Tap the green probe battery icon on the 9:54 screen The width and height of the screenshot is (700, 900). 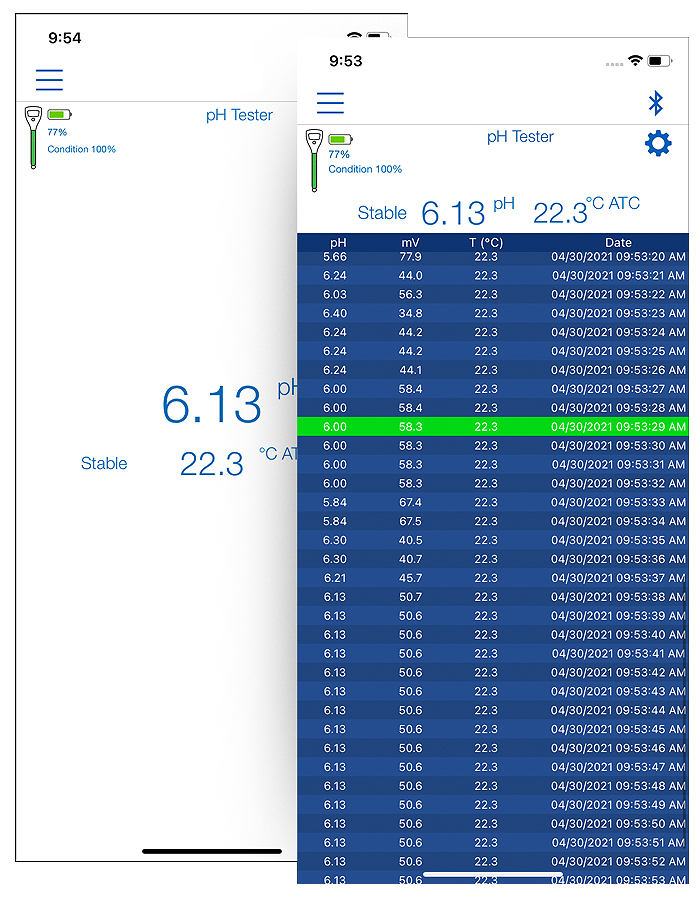pyautogui.click(x=60, y=115)
